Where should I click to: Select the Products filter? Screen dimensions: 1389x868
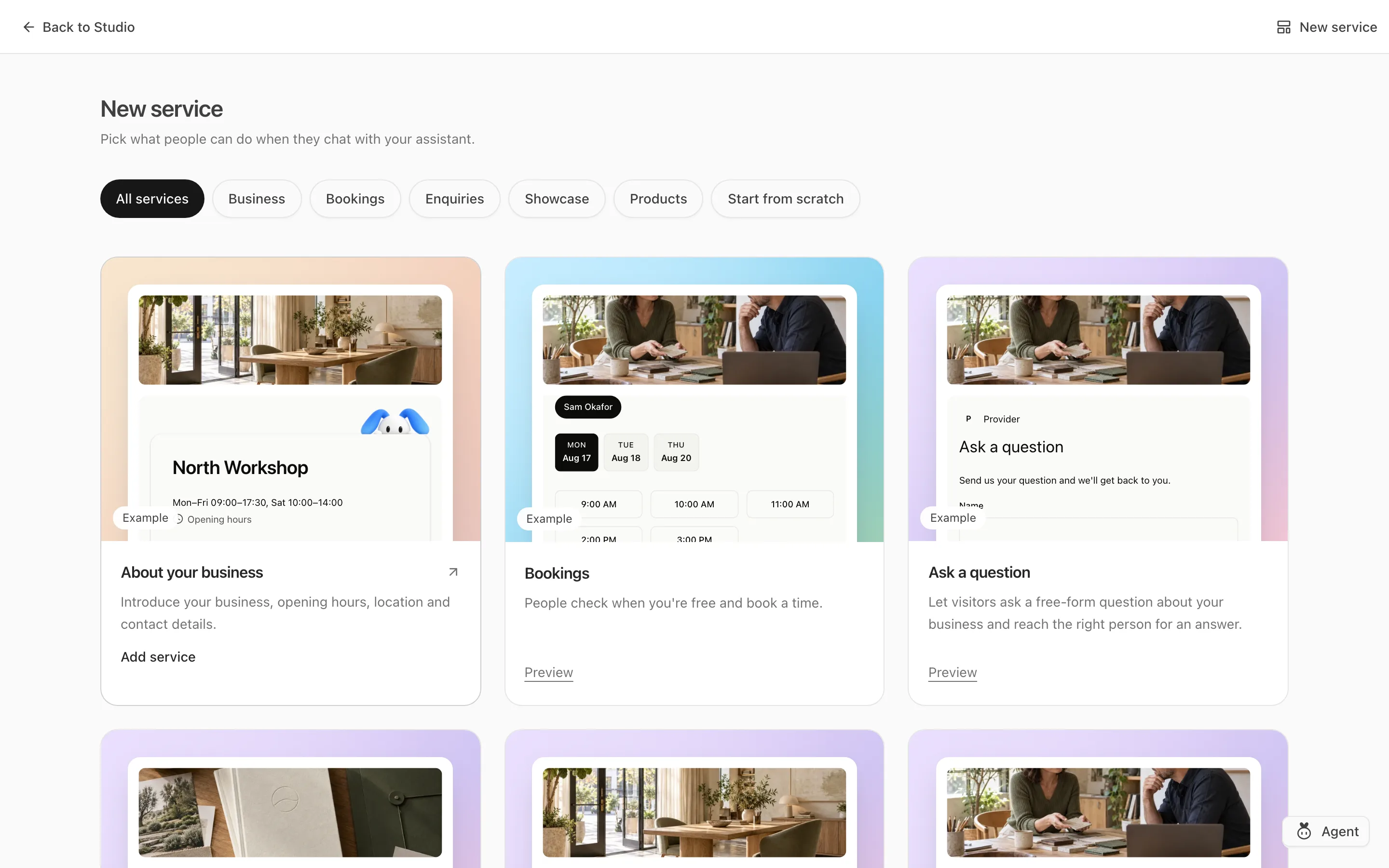(658, 199)
